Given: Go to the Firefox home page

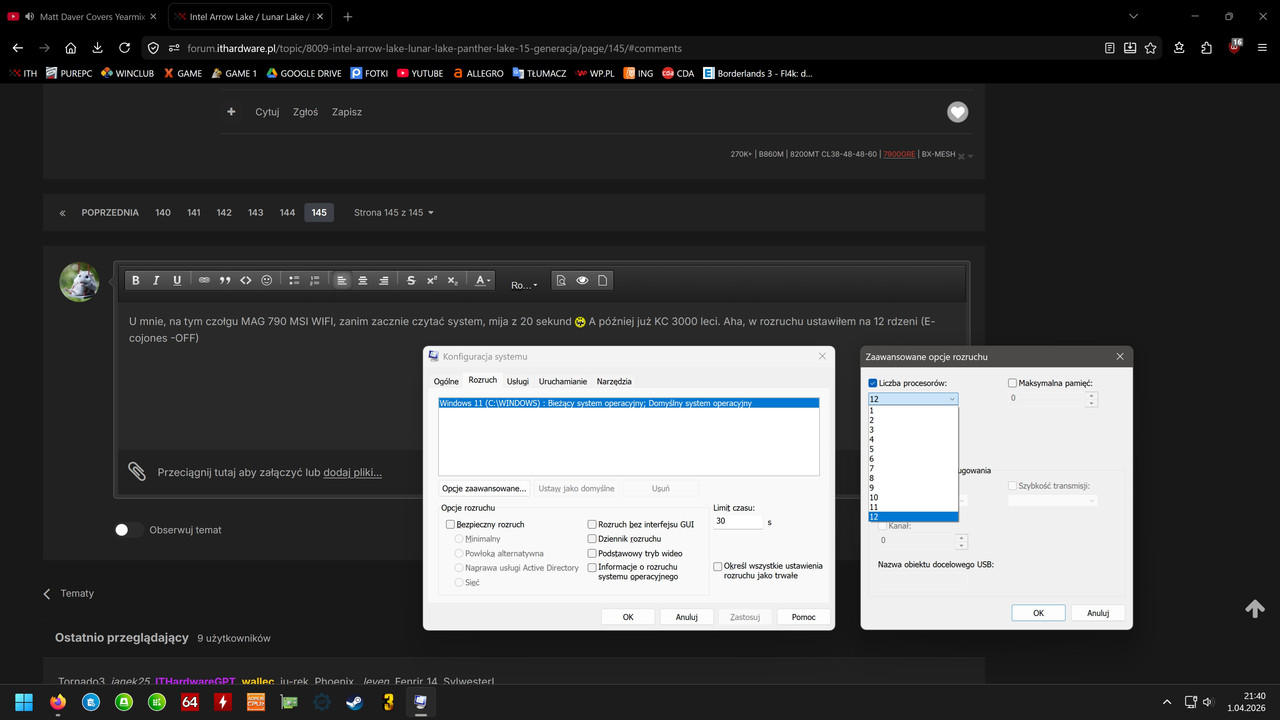Looking at the screenshot, I should point(70,48).
